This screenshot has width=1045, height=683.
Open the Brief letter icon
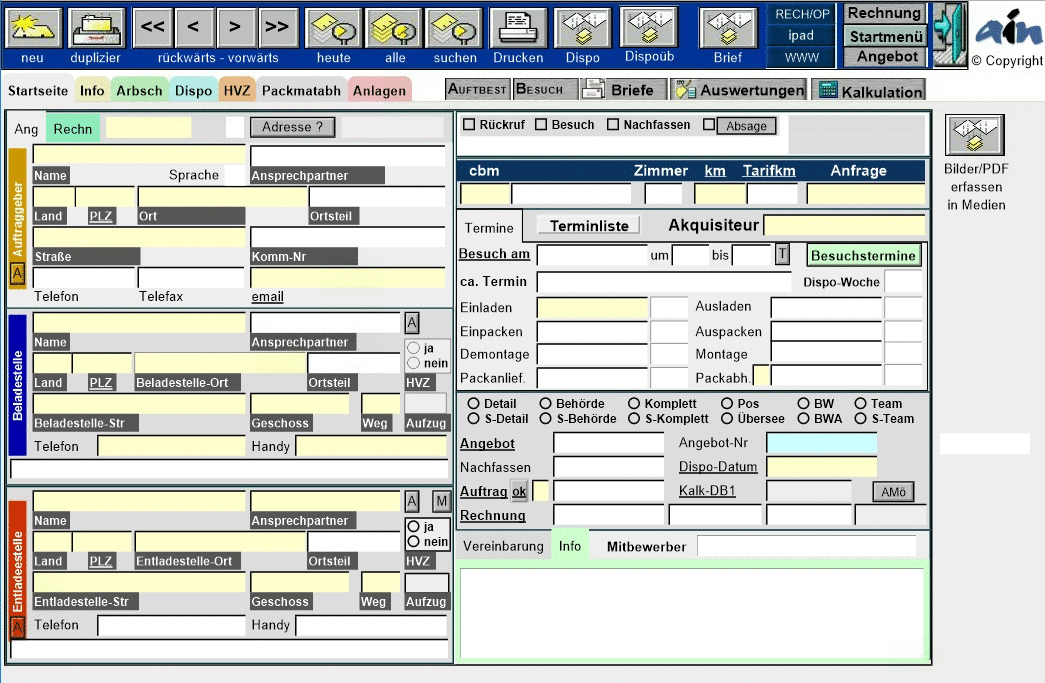point(728,29)
